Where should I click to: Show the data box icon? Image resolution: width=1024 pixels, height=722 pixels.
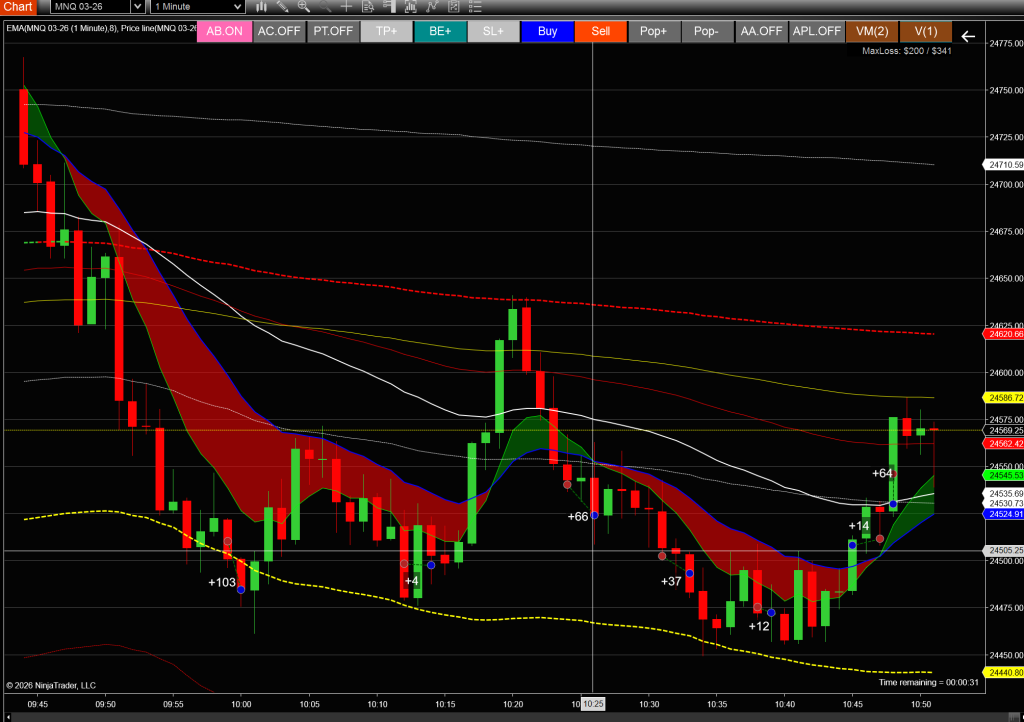tap(367, 6)
